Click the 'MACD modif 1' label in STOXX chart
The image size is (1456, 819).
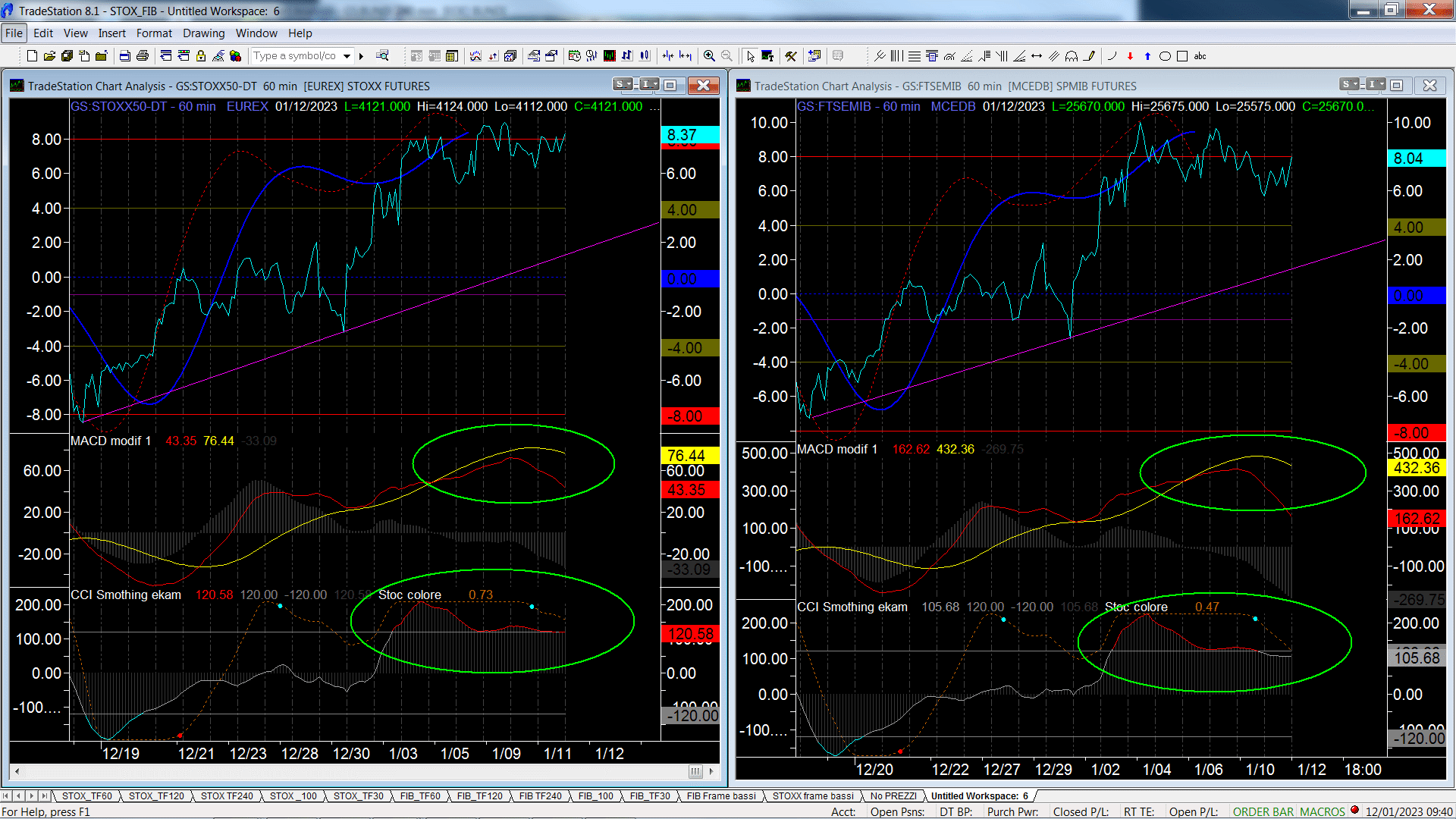tap(111, 441)
